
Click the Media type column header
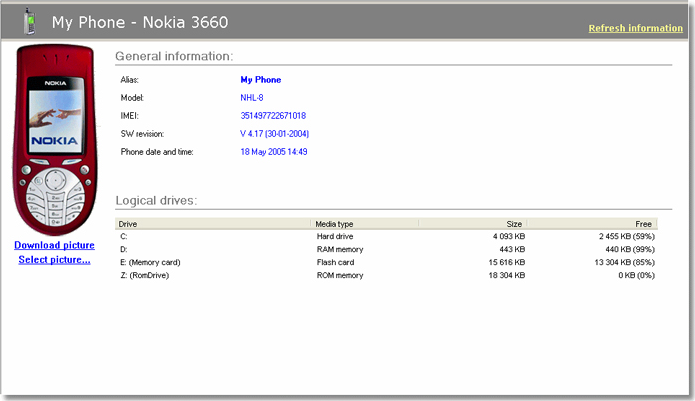[x=334, y=224]
